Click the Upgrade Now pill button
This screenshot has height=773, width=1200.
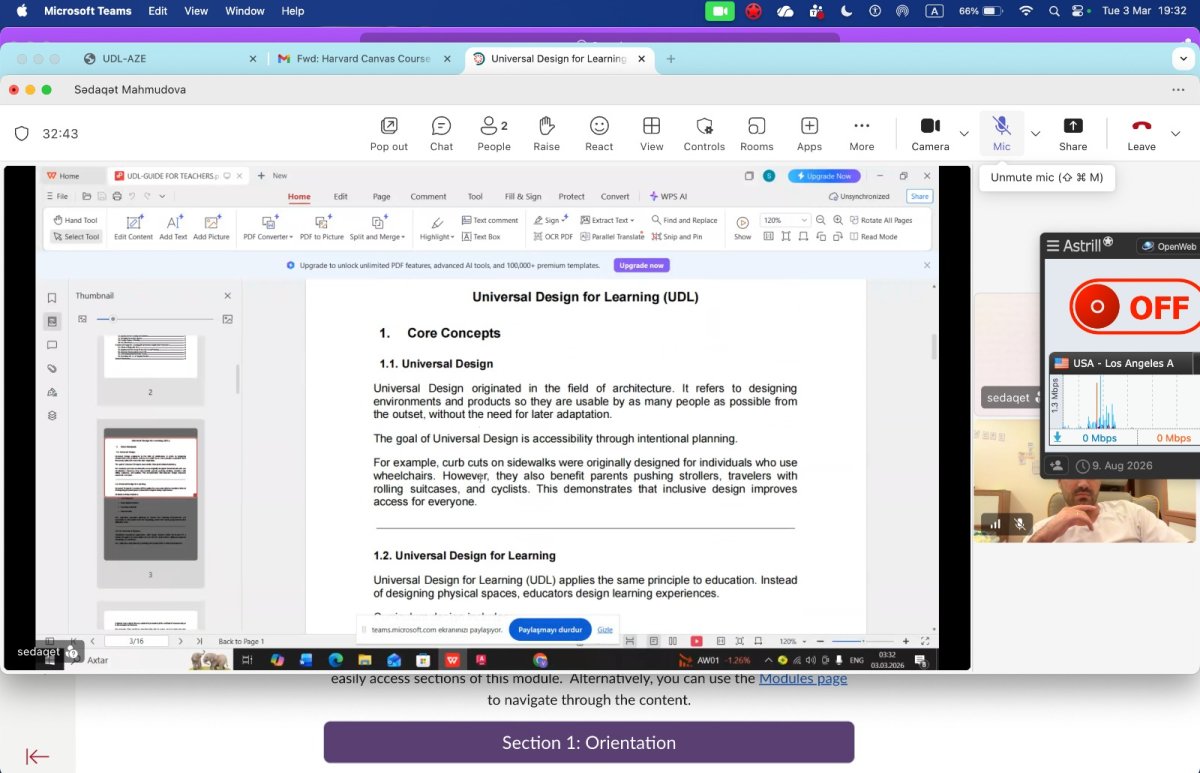point(824,176)
